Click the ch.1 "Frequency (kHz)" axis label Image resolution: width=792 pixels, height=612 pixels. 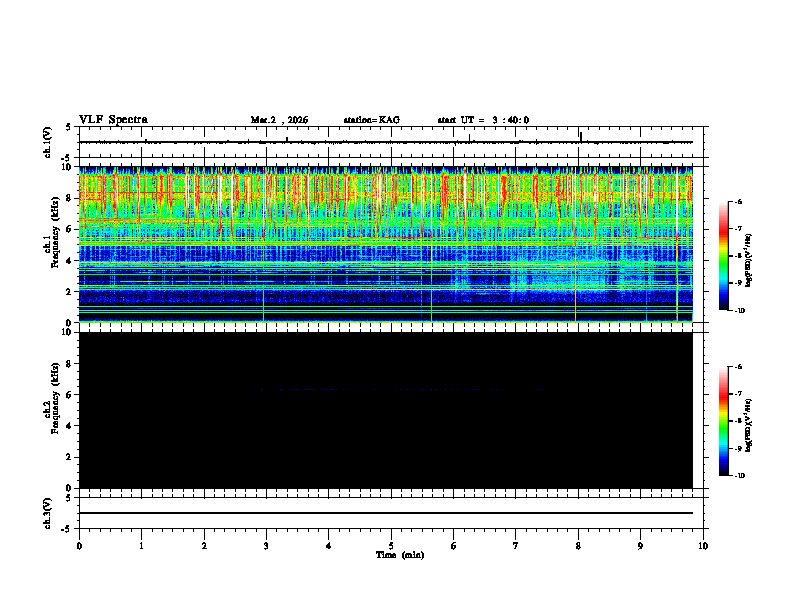55,231
